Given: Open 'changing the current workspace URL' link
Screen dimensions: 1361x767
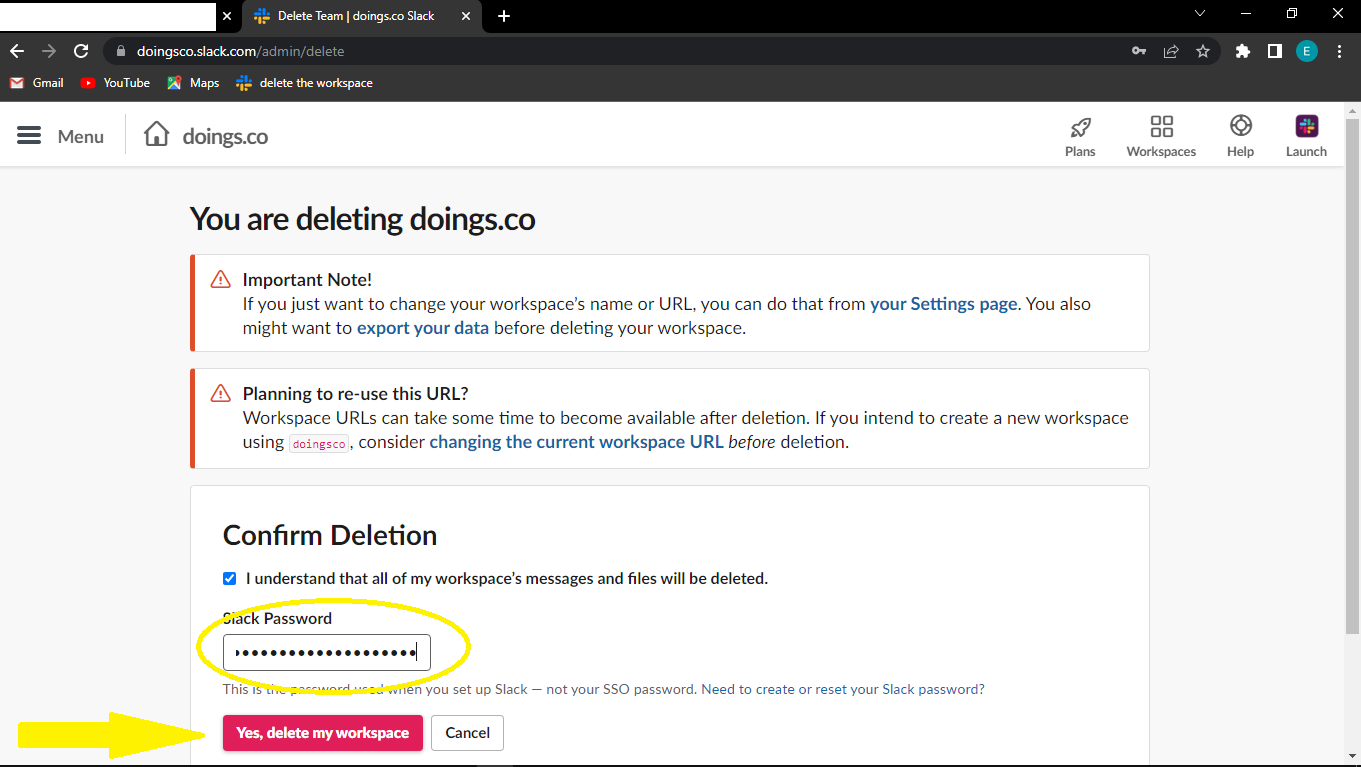Looking at the screenshot, I should (x=576, y=442).
